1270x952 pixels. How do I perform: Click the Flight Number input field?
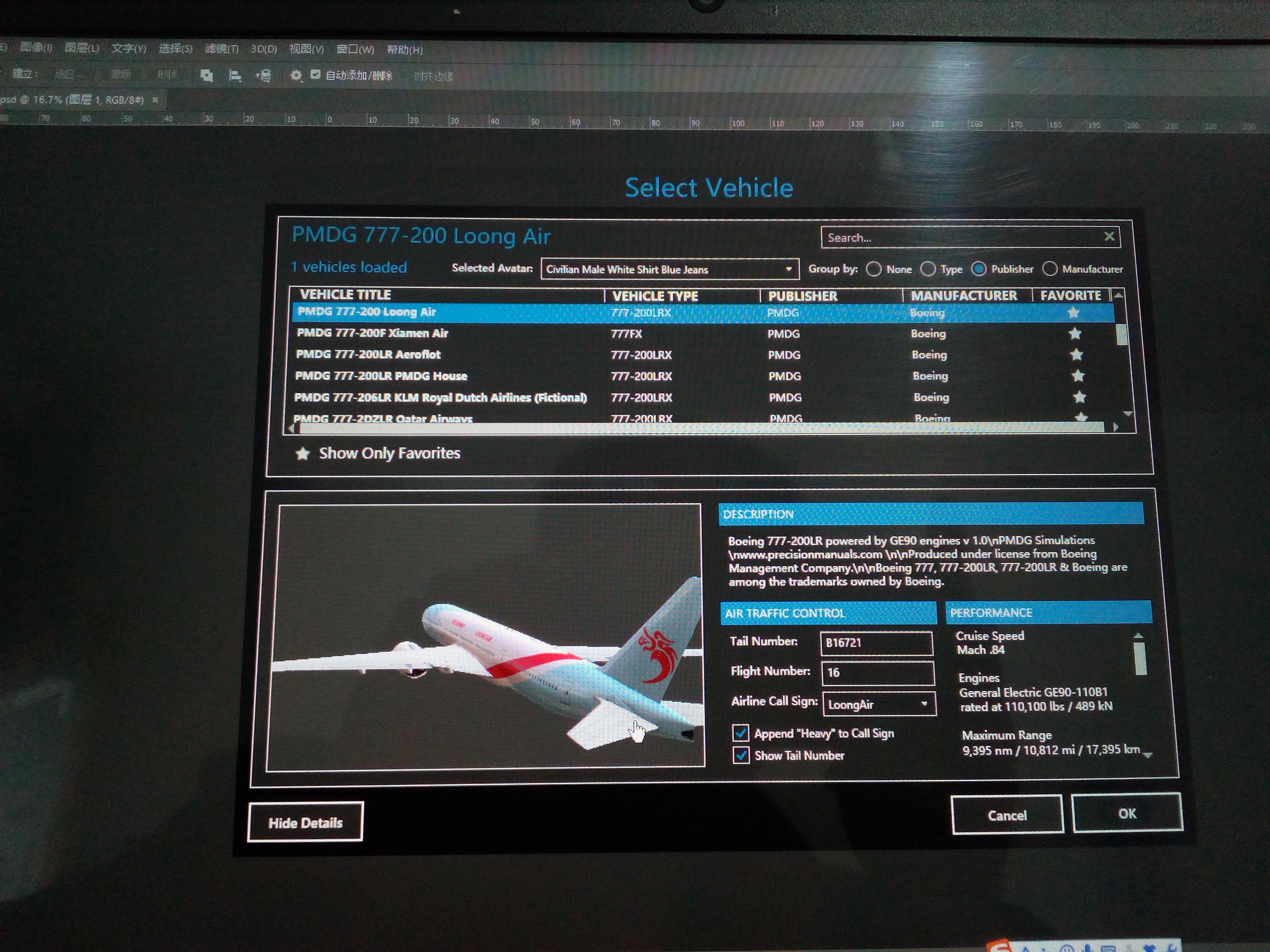[x=878, y=672]
